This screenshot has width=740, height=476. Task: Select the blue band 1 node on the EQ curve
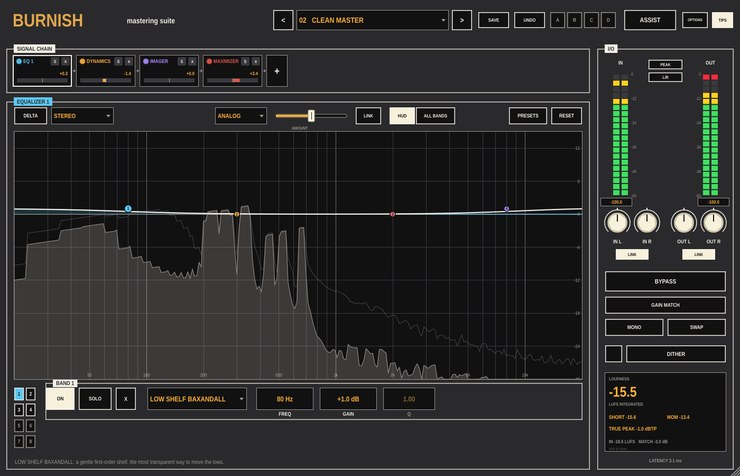[x=128, y=209]
